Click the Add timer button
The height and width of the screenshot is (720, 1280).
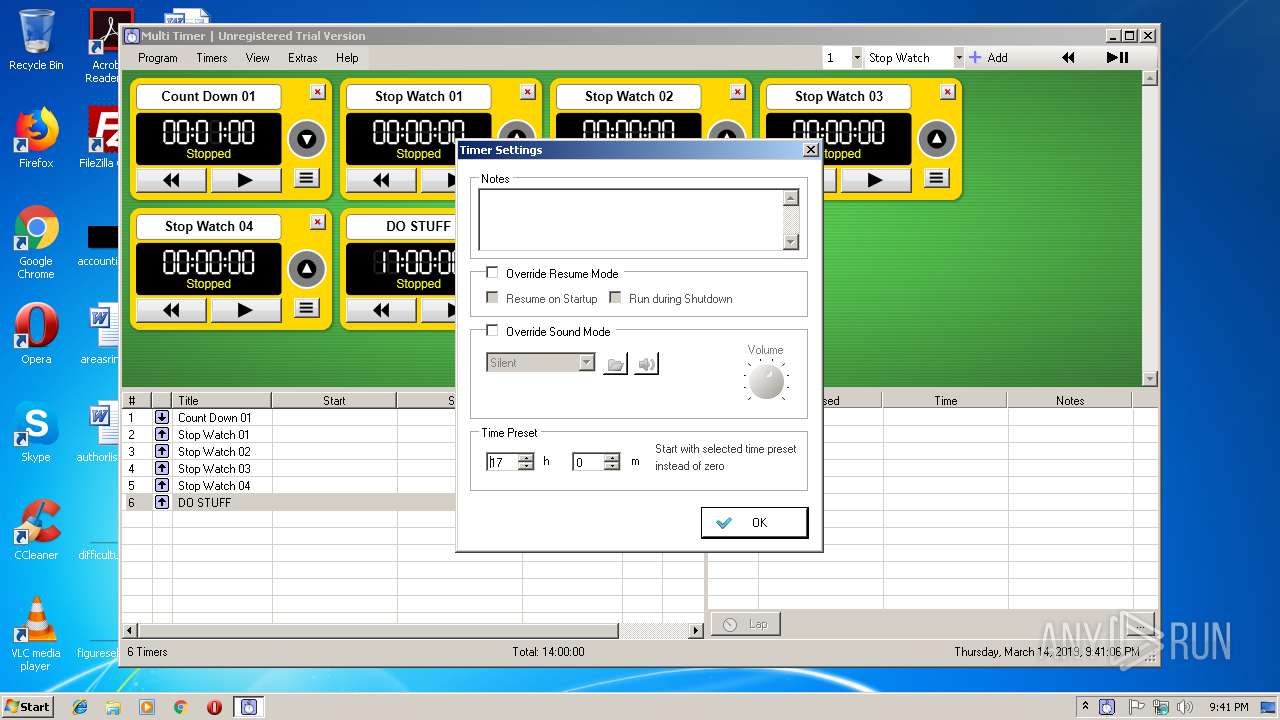[989, 58]
